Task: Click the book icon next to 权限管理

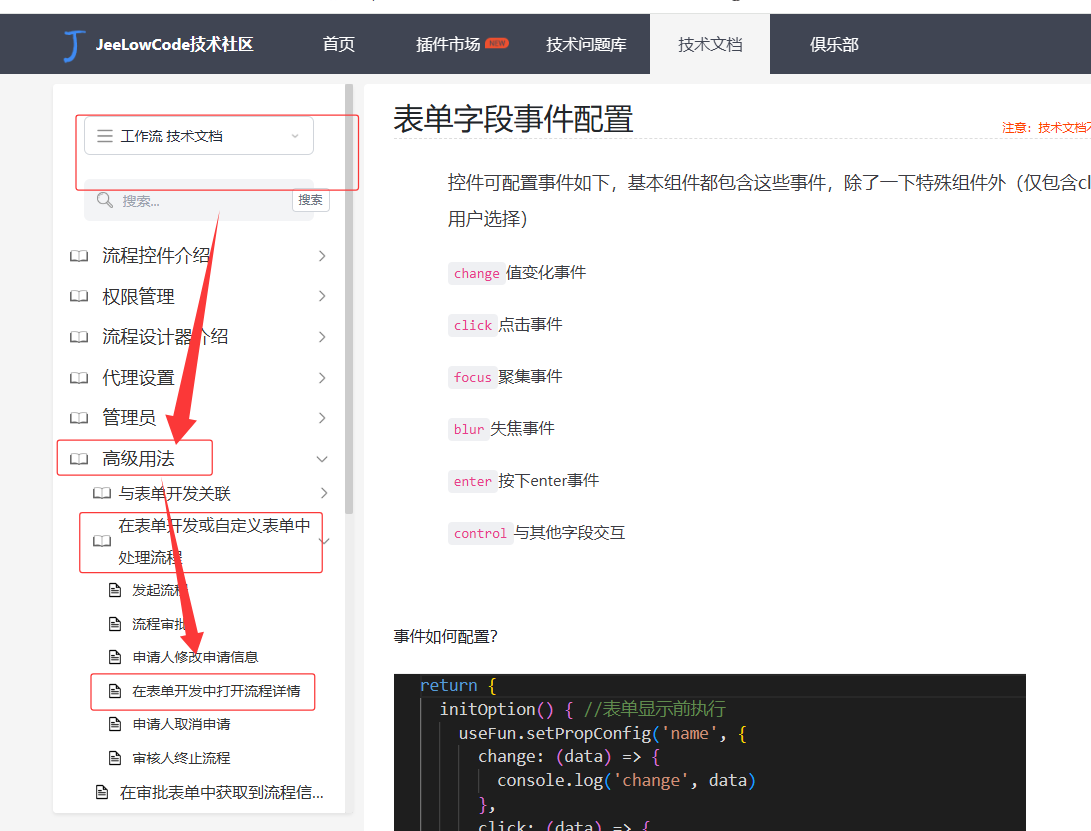Action: 79,297
